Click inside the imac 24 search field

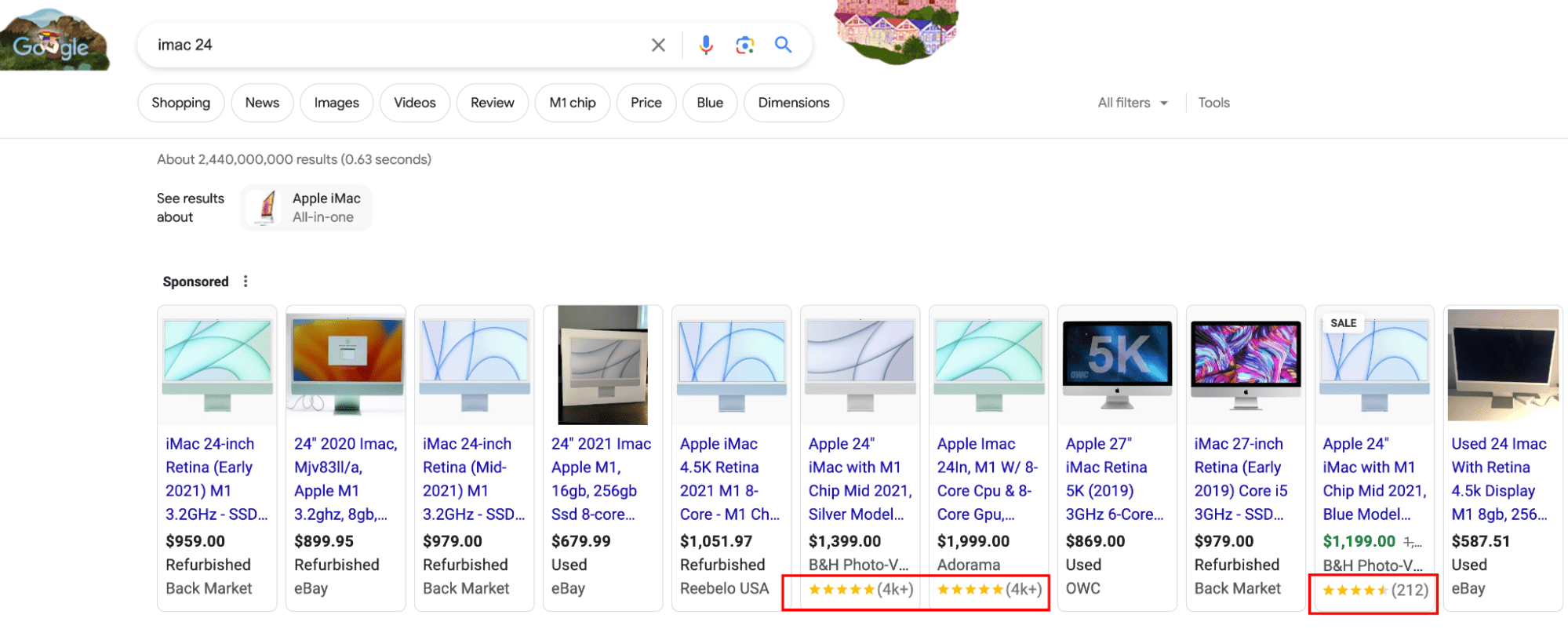(x=392, y=45)
